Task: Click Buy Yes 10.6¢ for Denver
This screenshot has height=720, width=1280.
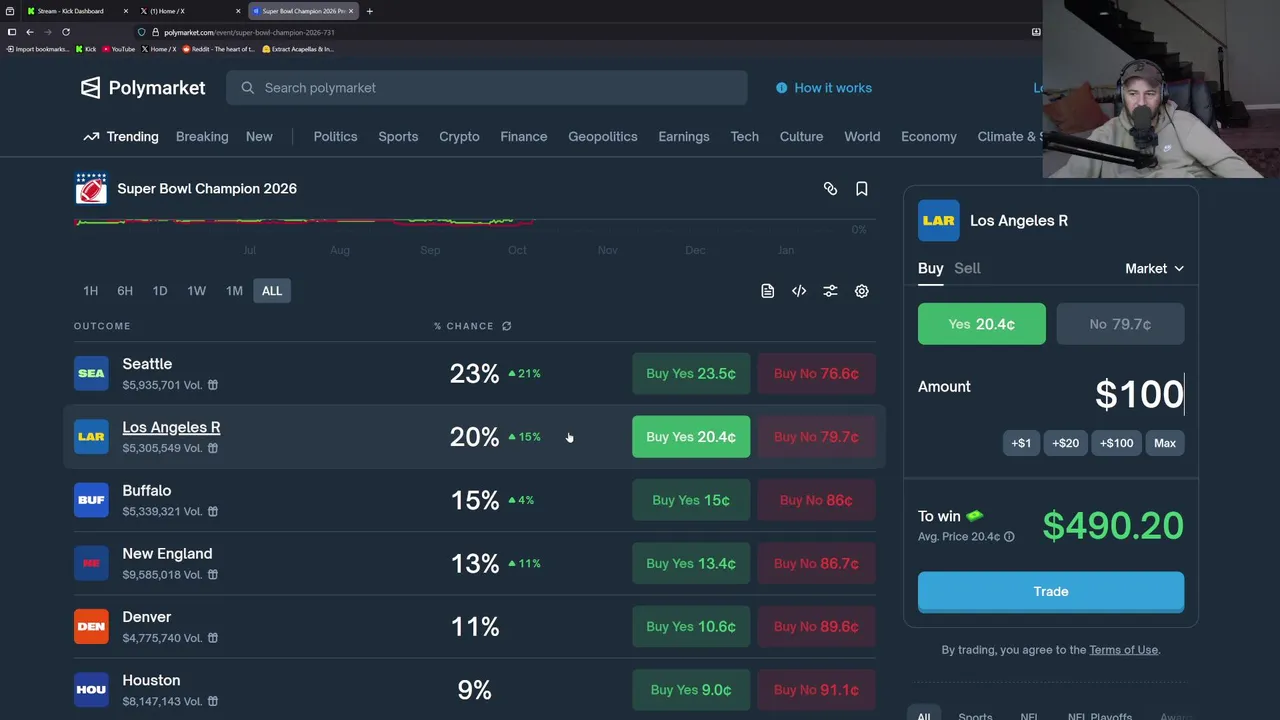Action: (x=691, y=626)
